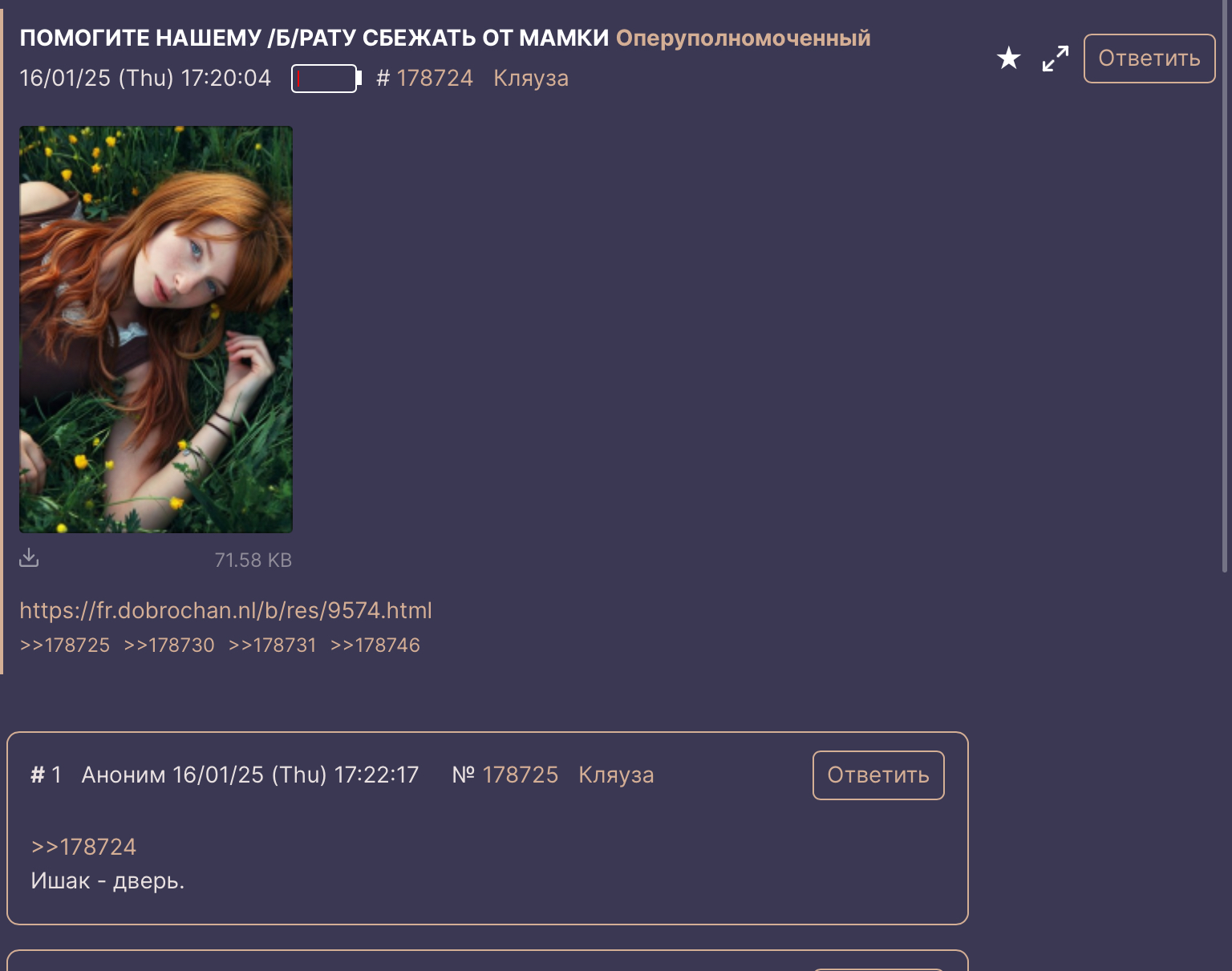
Task: Click post number 178725 in the first reply
Action: point(521,775)
